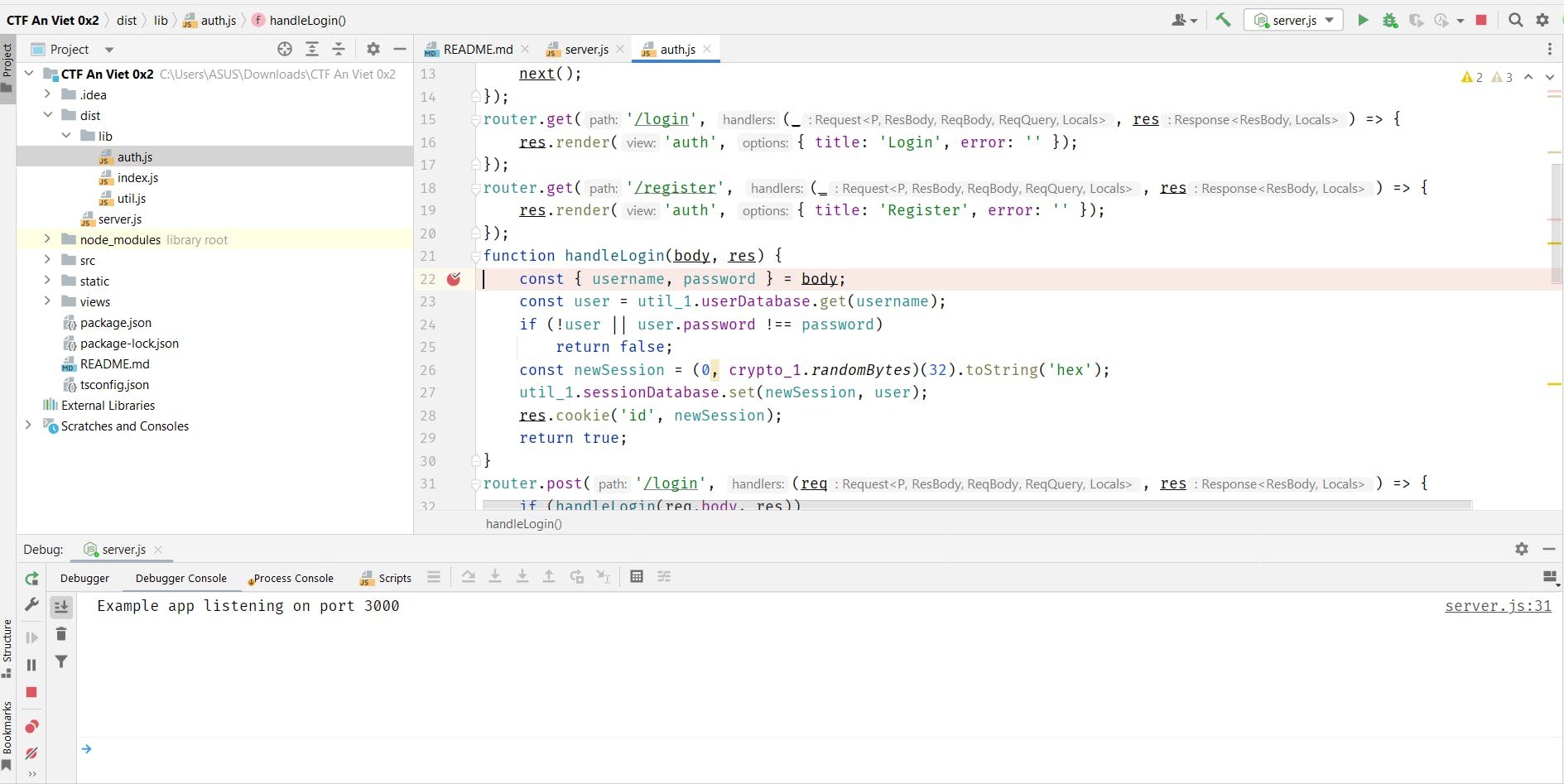Viewport: 1564px width, 784px height.
Task: Run server.js with the green play button
Action: coord(1363,20)
